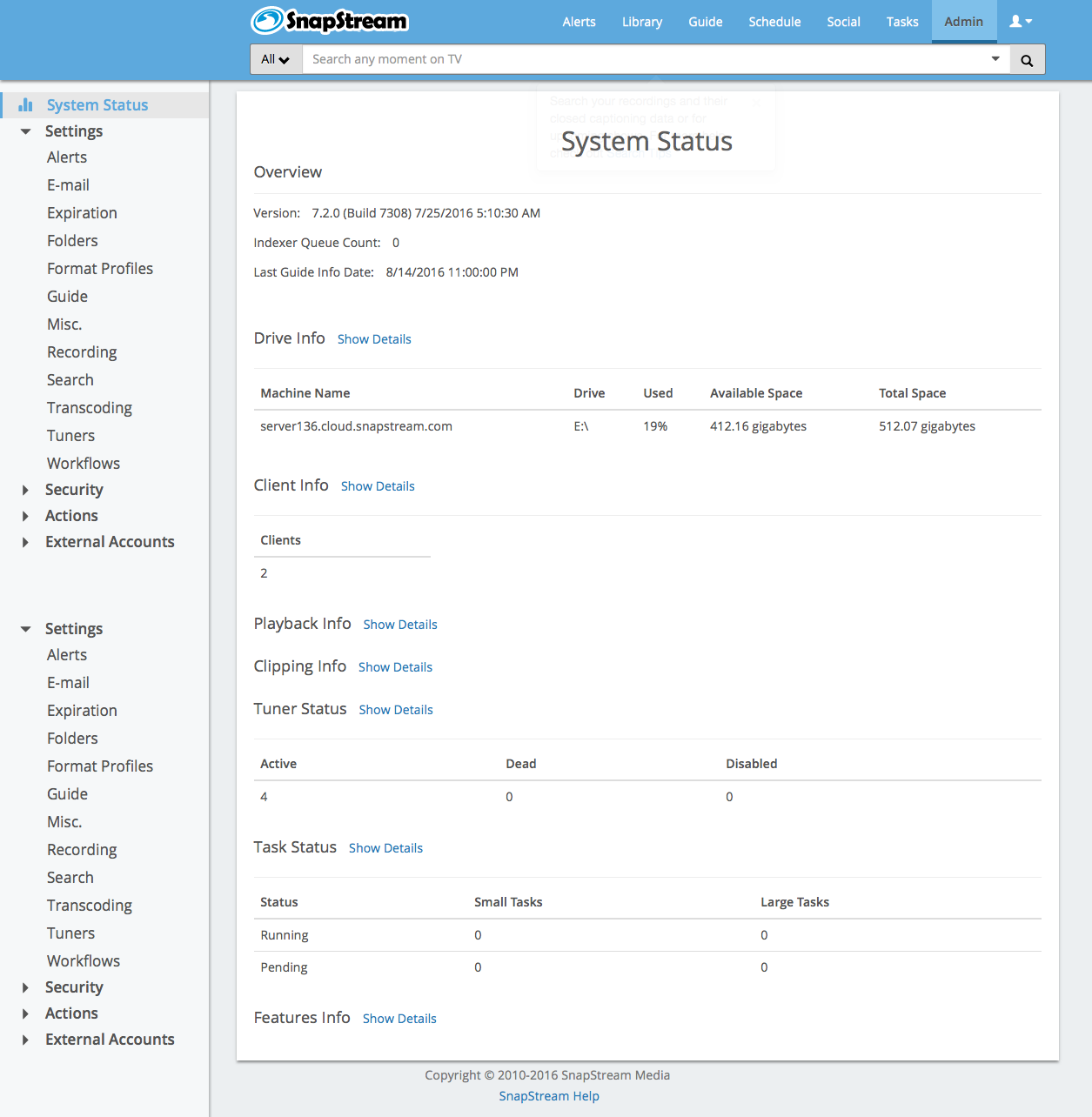
Task: Show Details for Tuner Status
Action: point(396,710)
